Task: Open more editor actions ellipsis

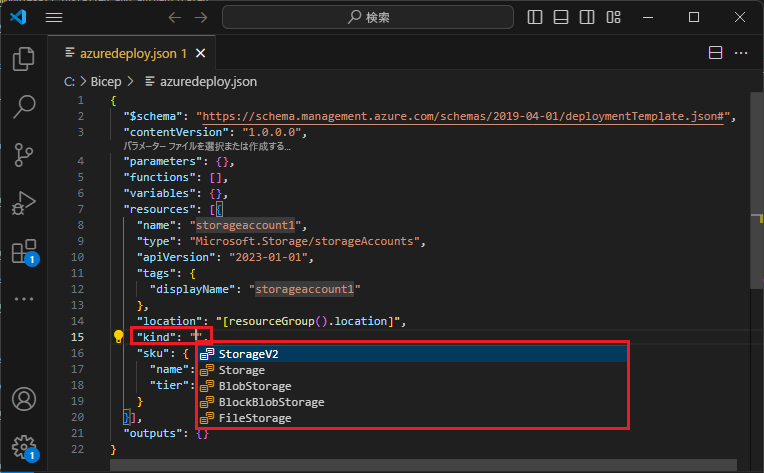Action: pyautogui.click(x=741, y=53)
